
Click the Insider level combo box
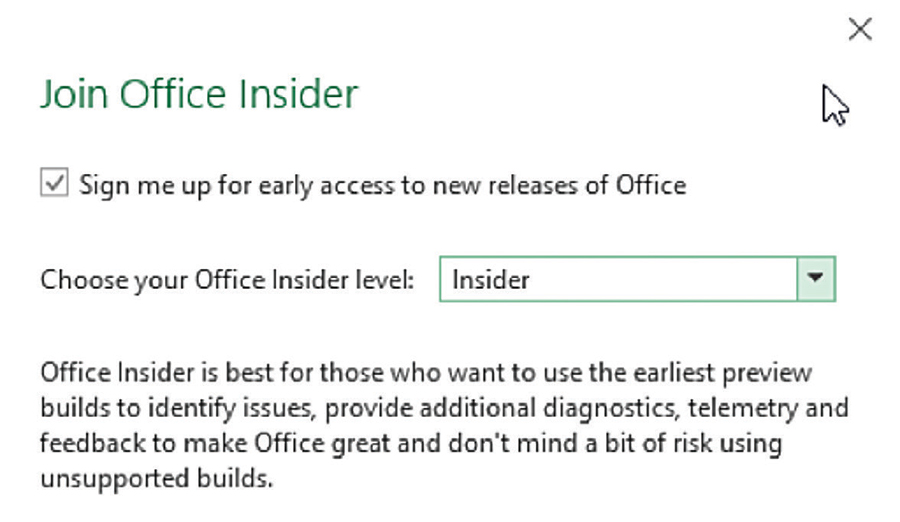point(618,280)
